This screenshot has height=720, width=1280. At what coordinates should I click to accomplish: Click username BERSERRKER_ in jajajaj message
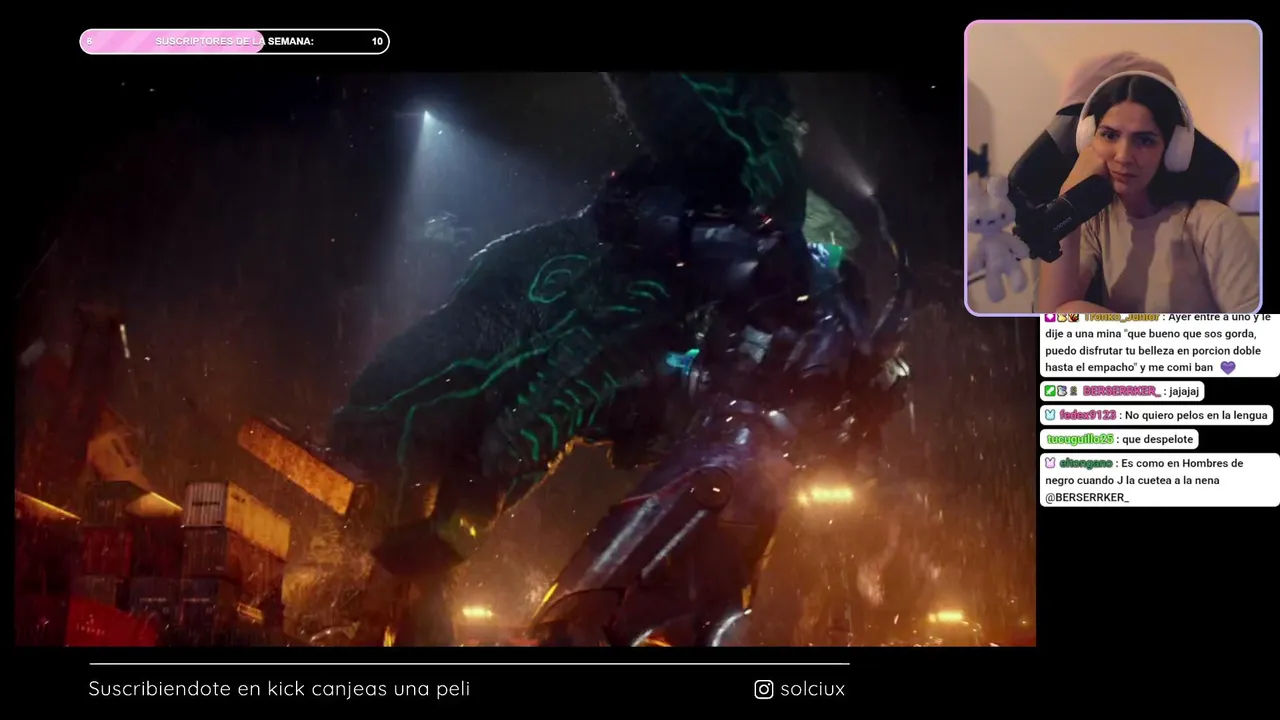1121,391
